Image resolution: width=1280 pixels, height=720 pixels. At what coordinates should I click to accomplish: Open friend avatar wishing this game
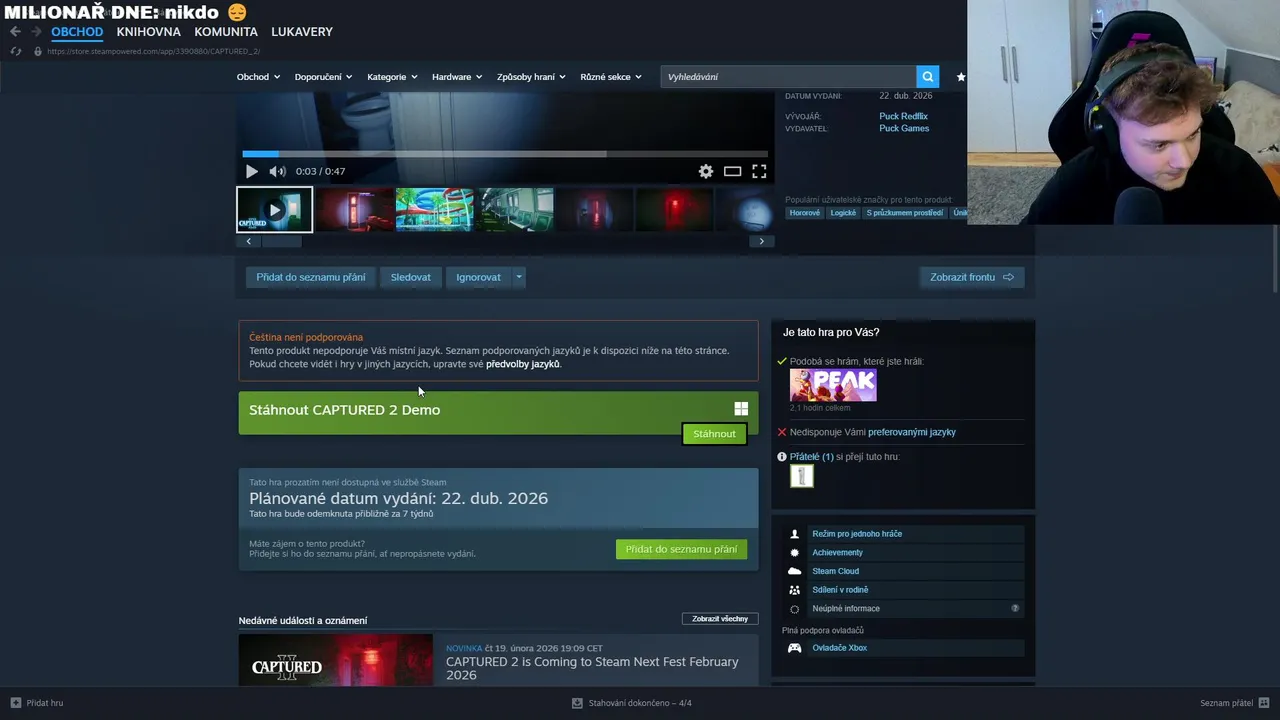[x=802, y=476]
